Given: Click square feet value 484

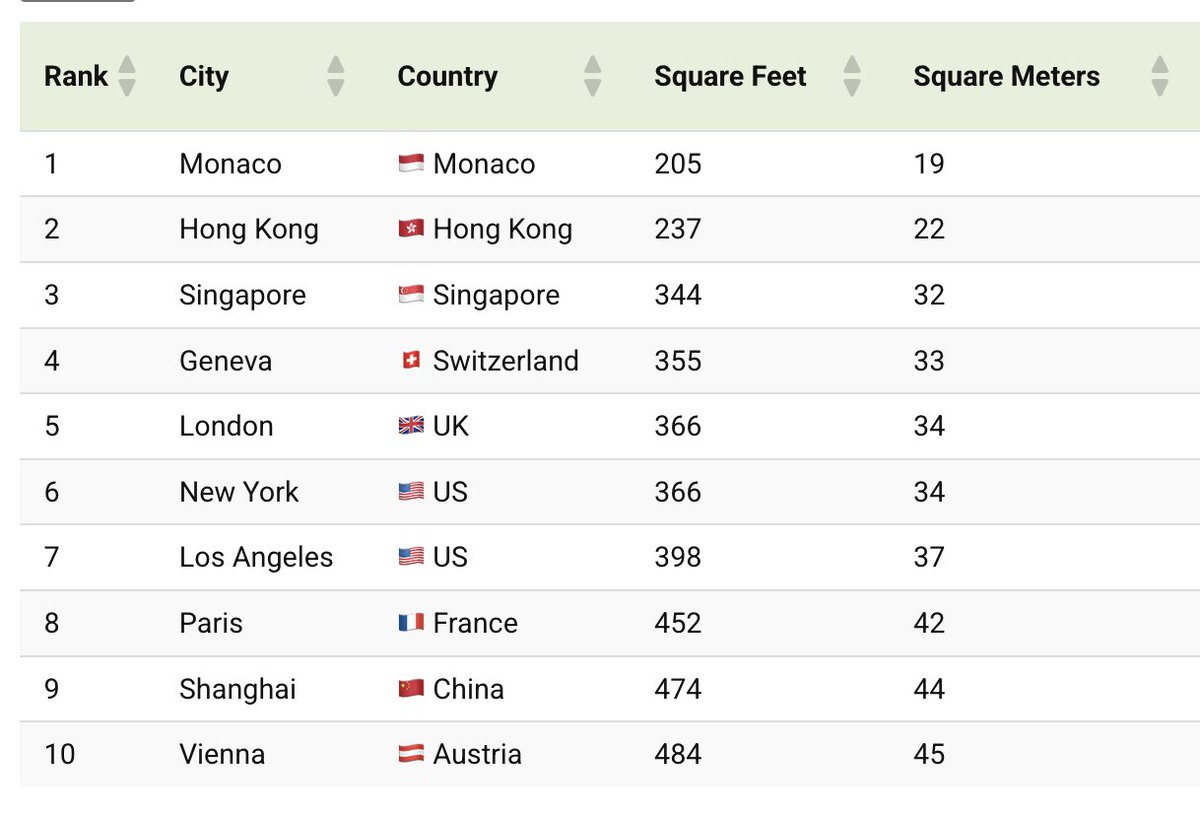Looking at the screenshot, I should [x=678, y=754].
